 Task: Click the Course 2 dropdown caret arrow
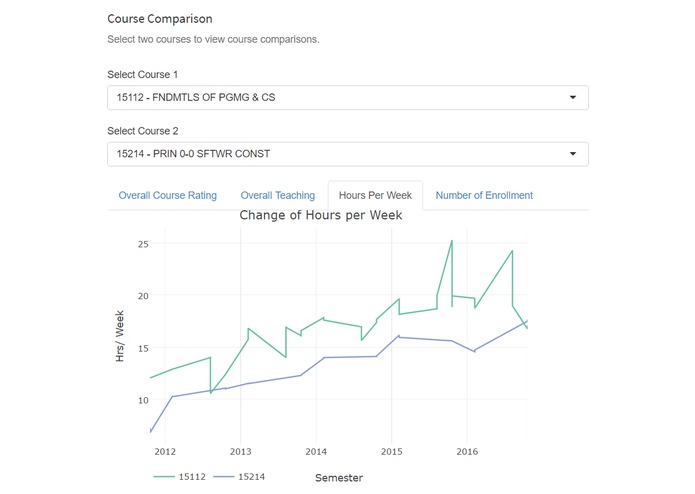pyautogui.click(x=573, y=154)
